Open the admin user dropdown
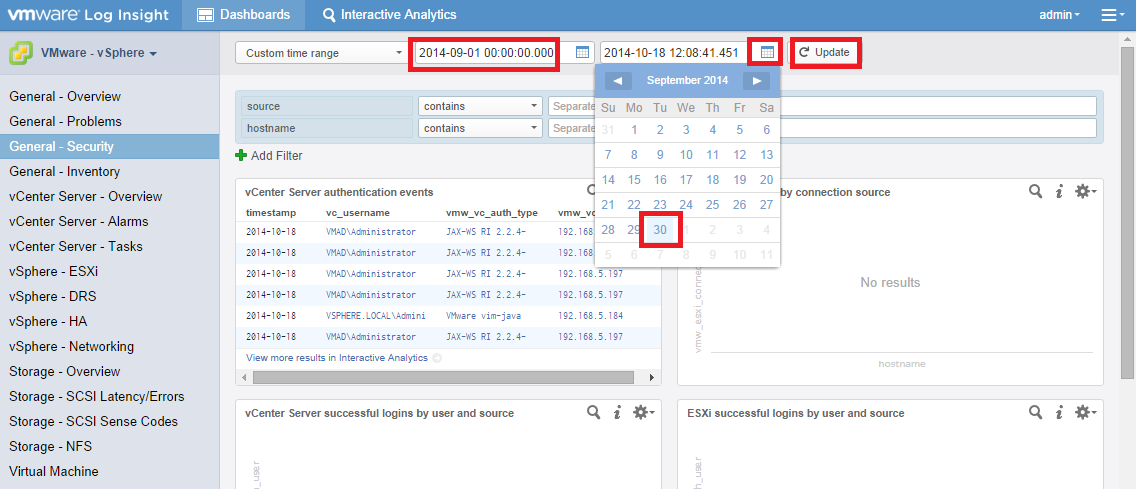The height and width of the screenshot is (489, 1136). click(1059, 14)
